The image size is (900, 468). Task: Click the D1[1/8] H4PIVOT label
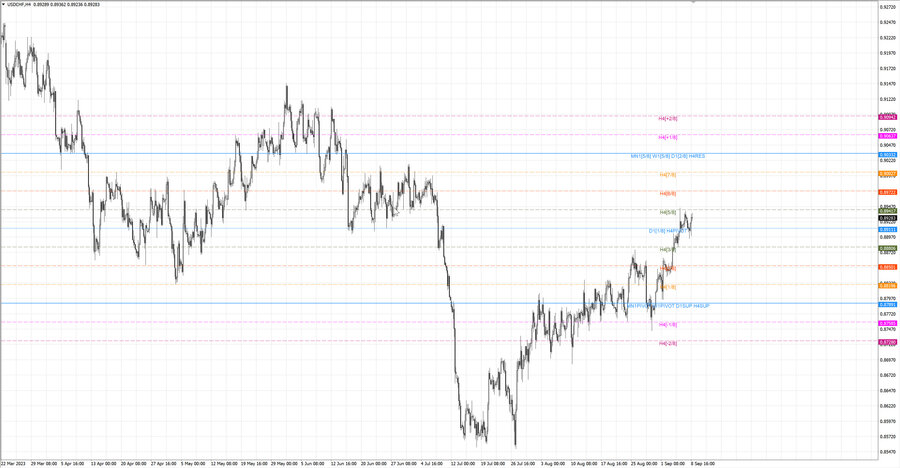point(668,231)
